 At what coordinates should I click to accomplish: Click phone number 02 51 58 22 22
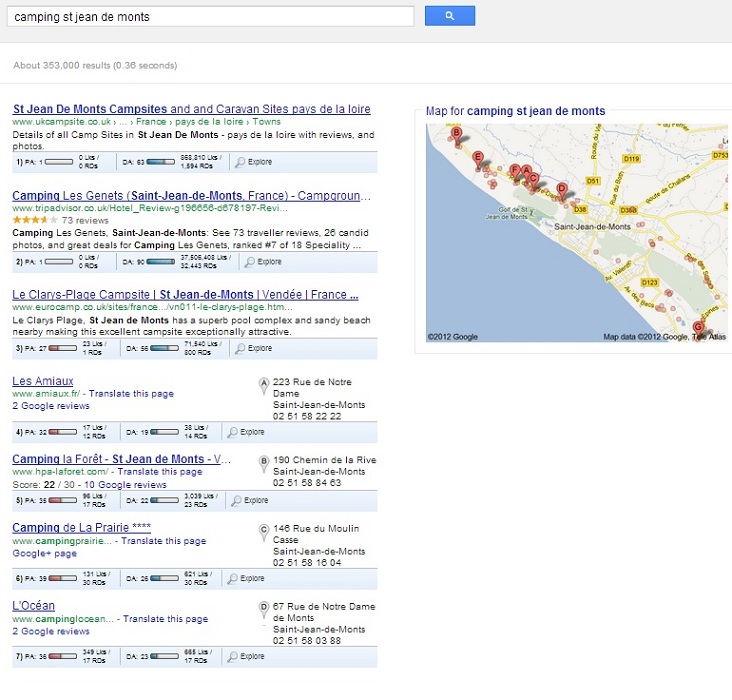(x=307, y=416)
